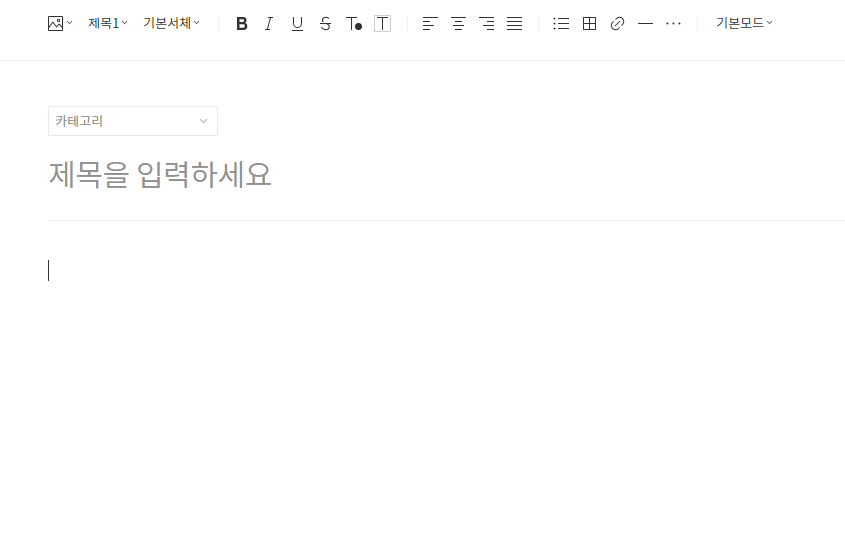Open the 제목1 heading style dropdown

[x=108, y=23]
